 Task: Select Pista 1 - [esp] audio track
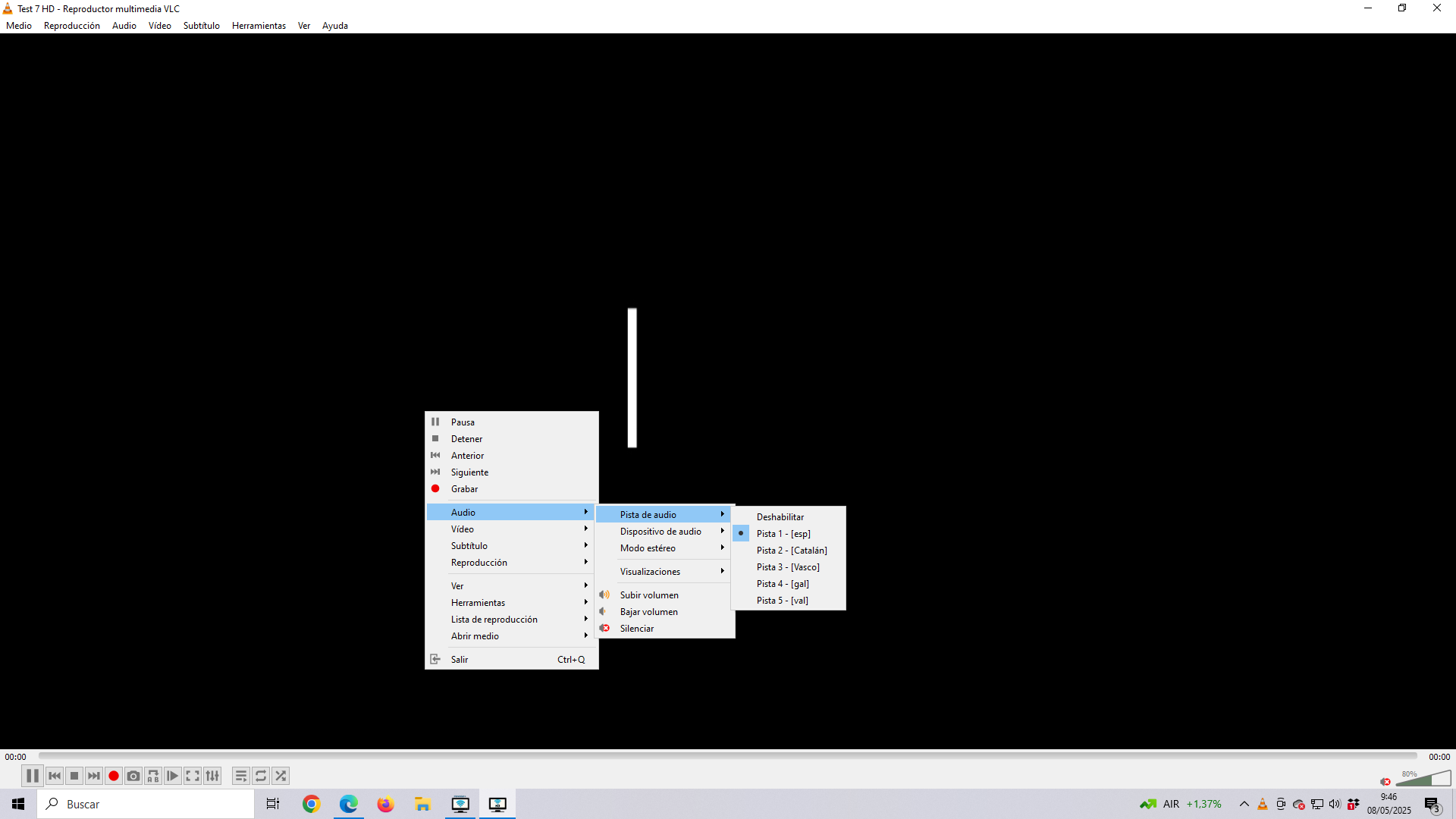[789, 534]
